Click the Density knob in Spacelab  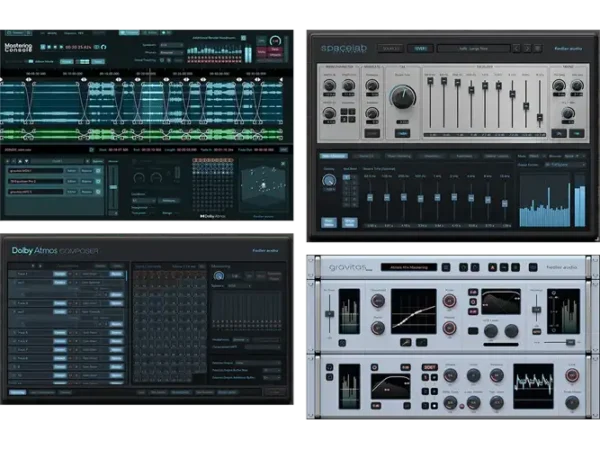[329, 181]
